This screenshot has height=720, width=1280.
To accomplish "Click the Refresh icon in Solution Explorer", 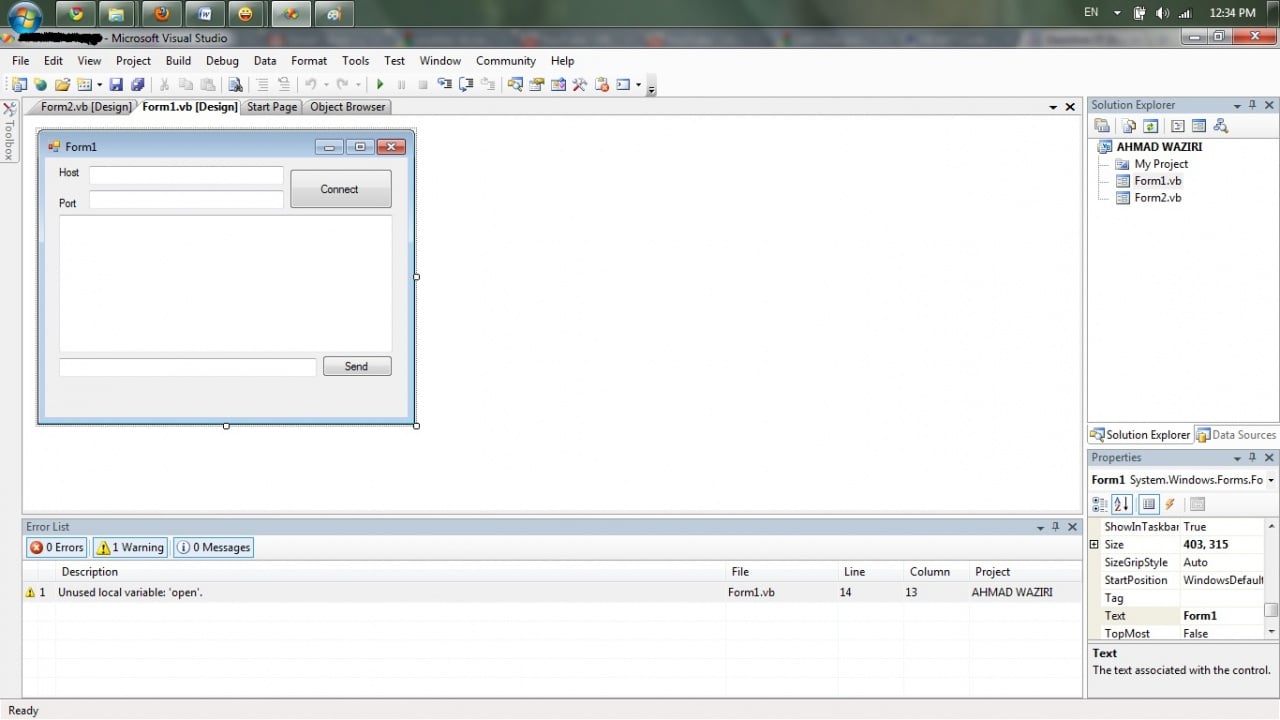I will pos(1150,125).
